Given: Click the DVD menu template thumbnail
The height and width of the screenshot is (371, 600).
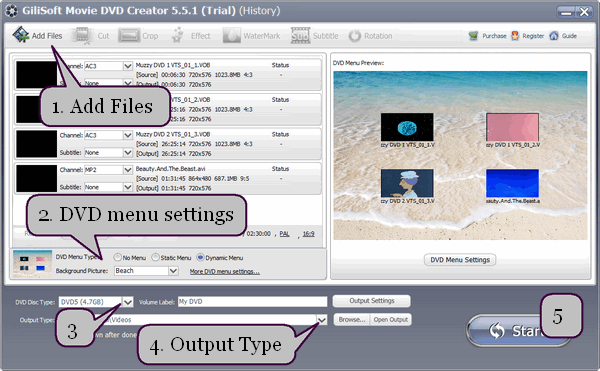Looking at the screenshot, I should coord(33,264).
